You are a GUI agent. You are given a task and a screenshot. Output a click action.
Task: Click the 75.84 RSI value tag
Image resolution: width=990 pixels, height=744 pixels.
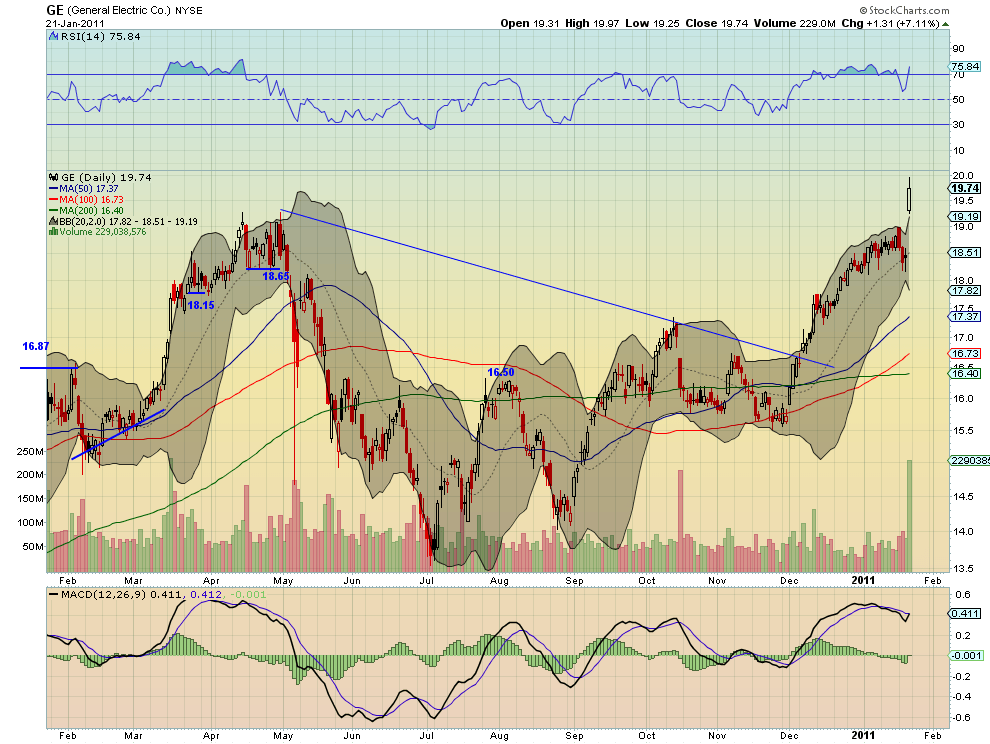965,66
